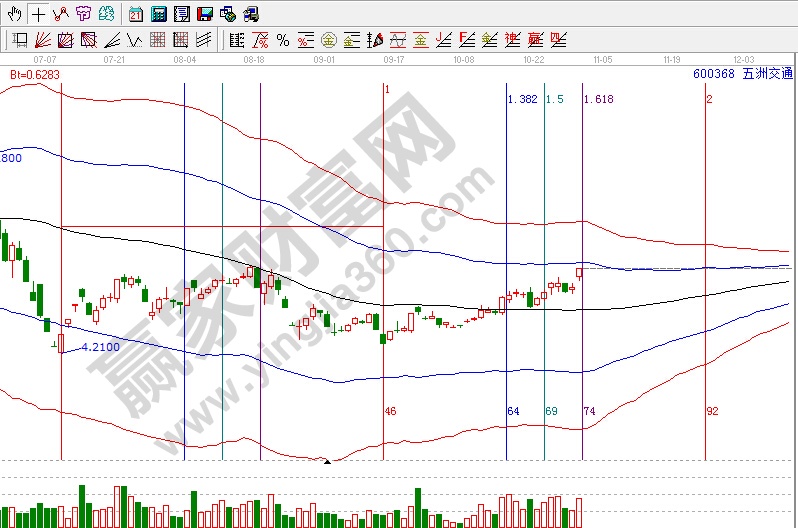798x528 pixels.
Task: Click the Bt=0.6283 indicator text
Action: click(35, 74)
